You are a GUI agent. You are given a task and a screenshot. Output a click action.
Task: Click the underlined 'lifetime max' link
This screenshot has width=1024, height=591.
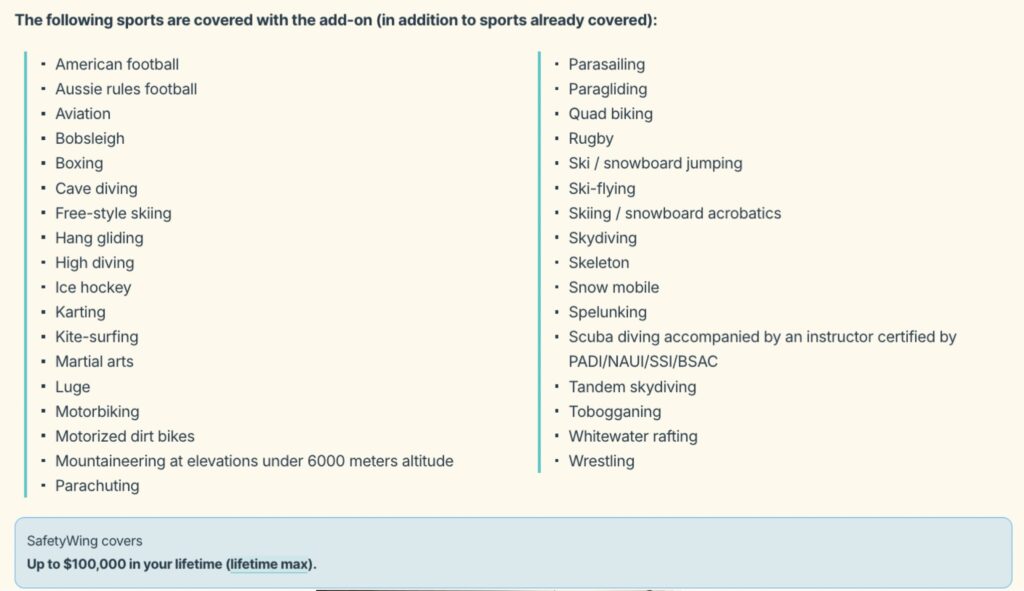tap(269, 564)
